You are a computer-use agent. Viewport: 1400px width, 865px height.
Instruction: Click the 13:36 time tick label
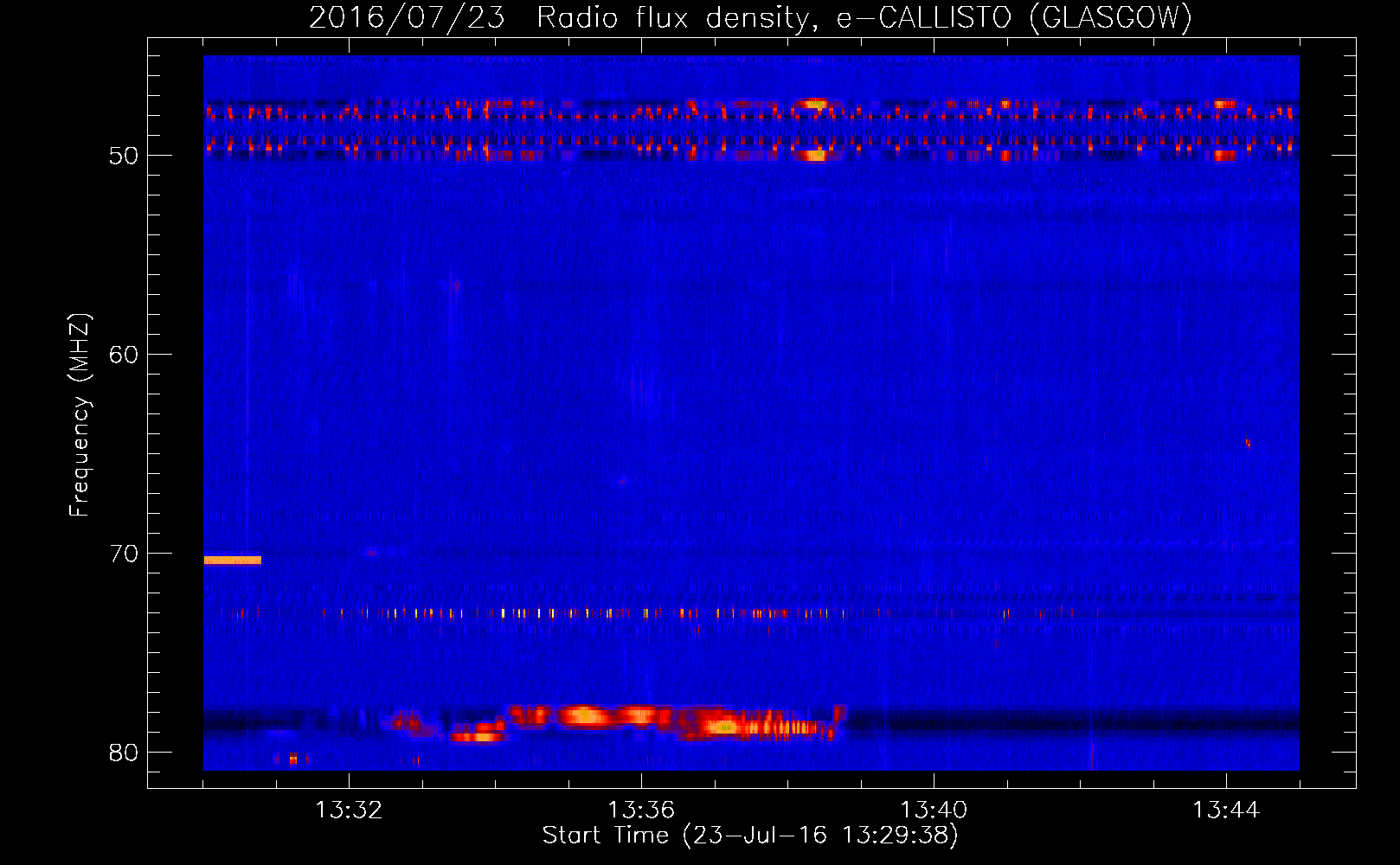[641, 811]
